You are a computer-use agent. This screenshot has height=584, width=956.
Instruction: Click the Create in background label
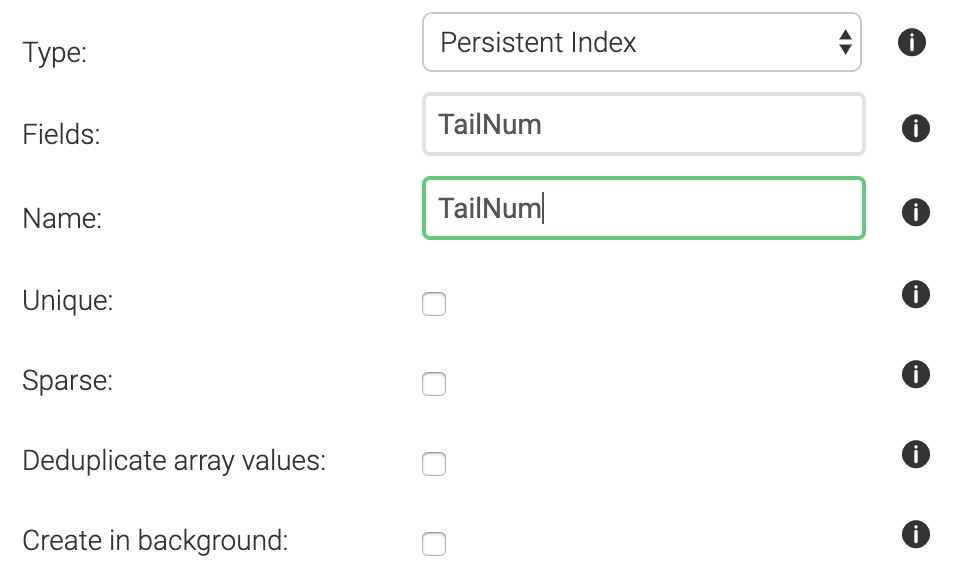point(155,541)
